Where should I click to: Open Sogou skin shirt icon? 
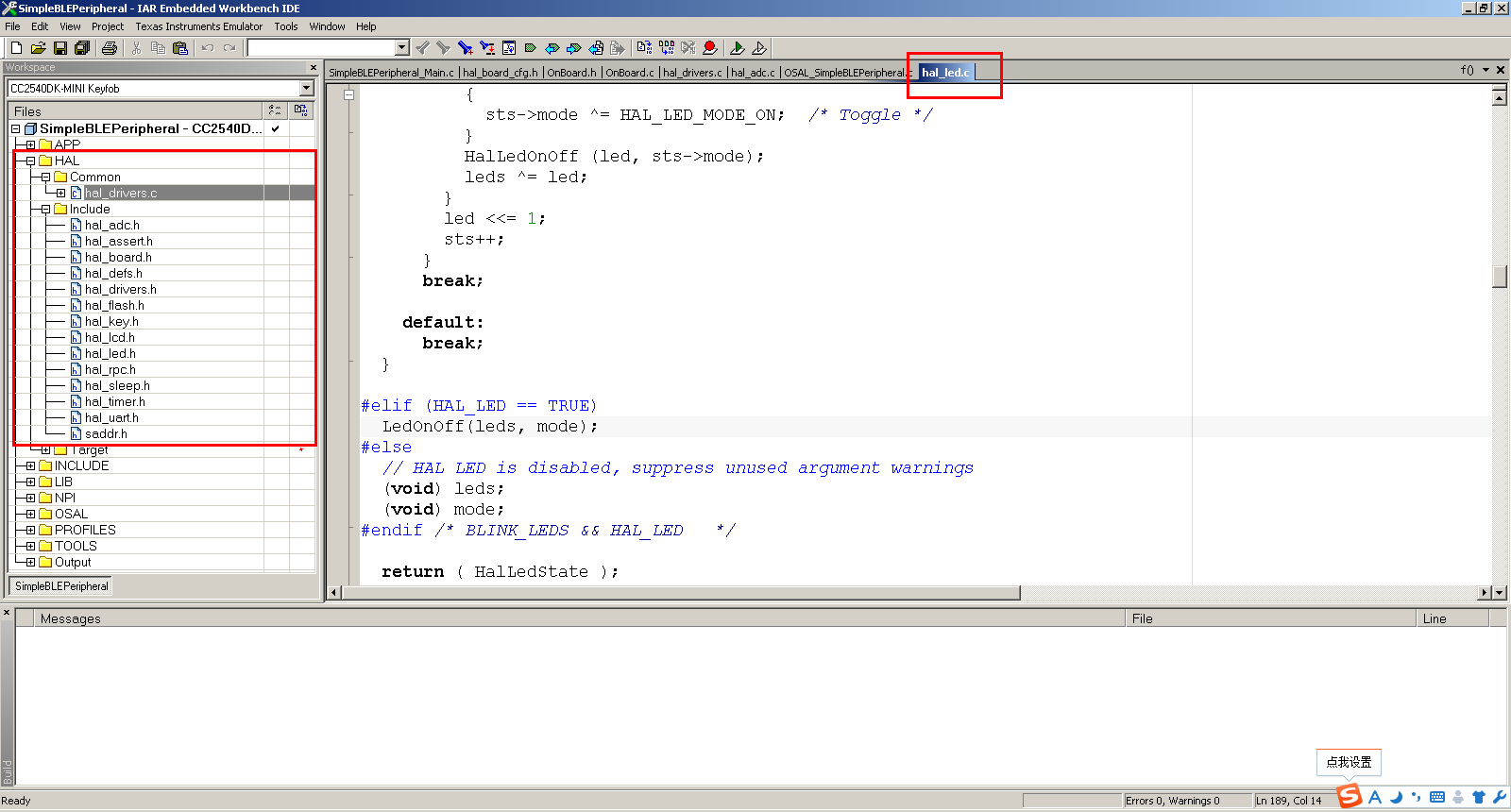1479,797
